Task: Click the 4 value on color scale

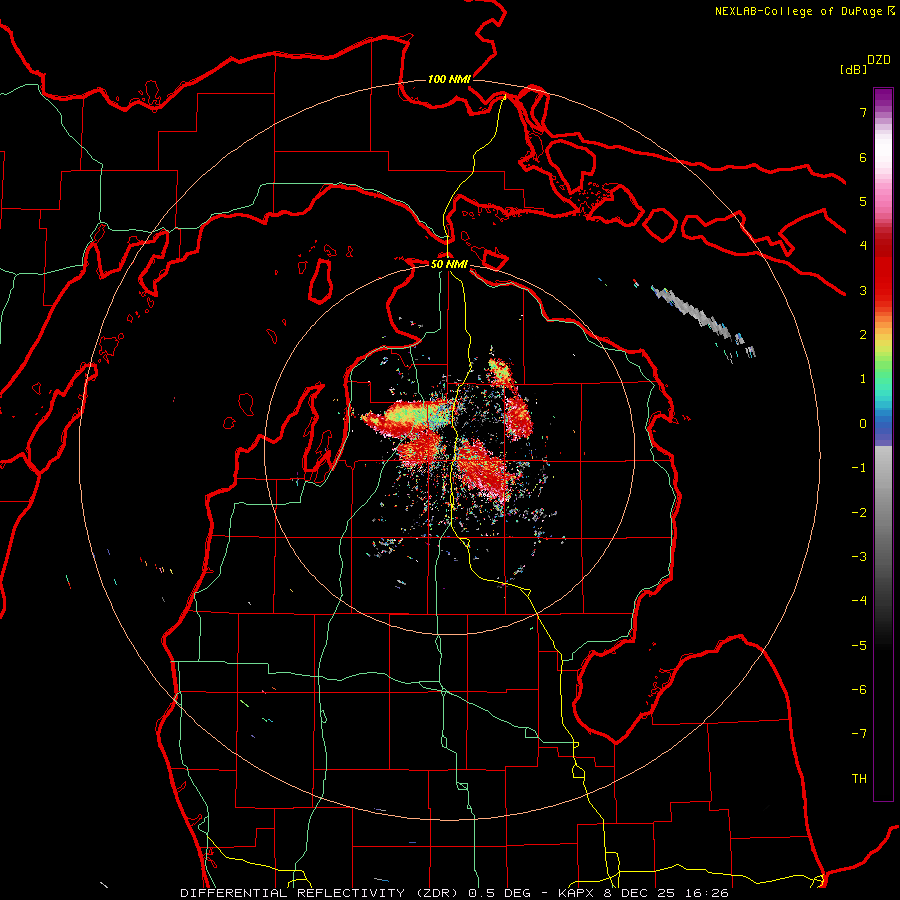Action: (x=863, y=246)
